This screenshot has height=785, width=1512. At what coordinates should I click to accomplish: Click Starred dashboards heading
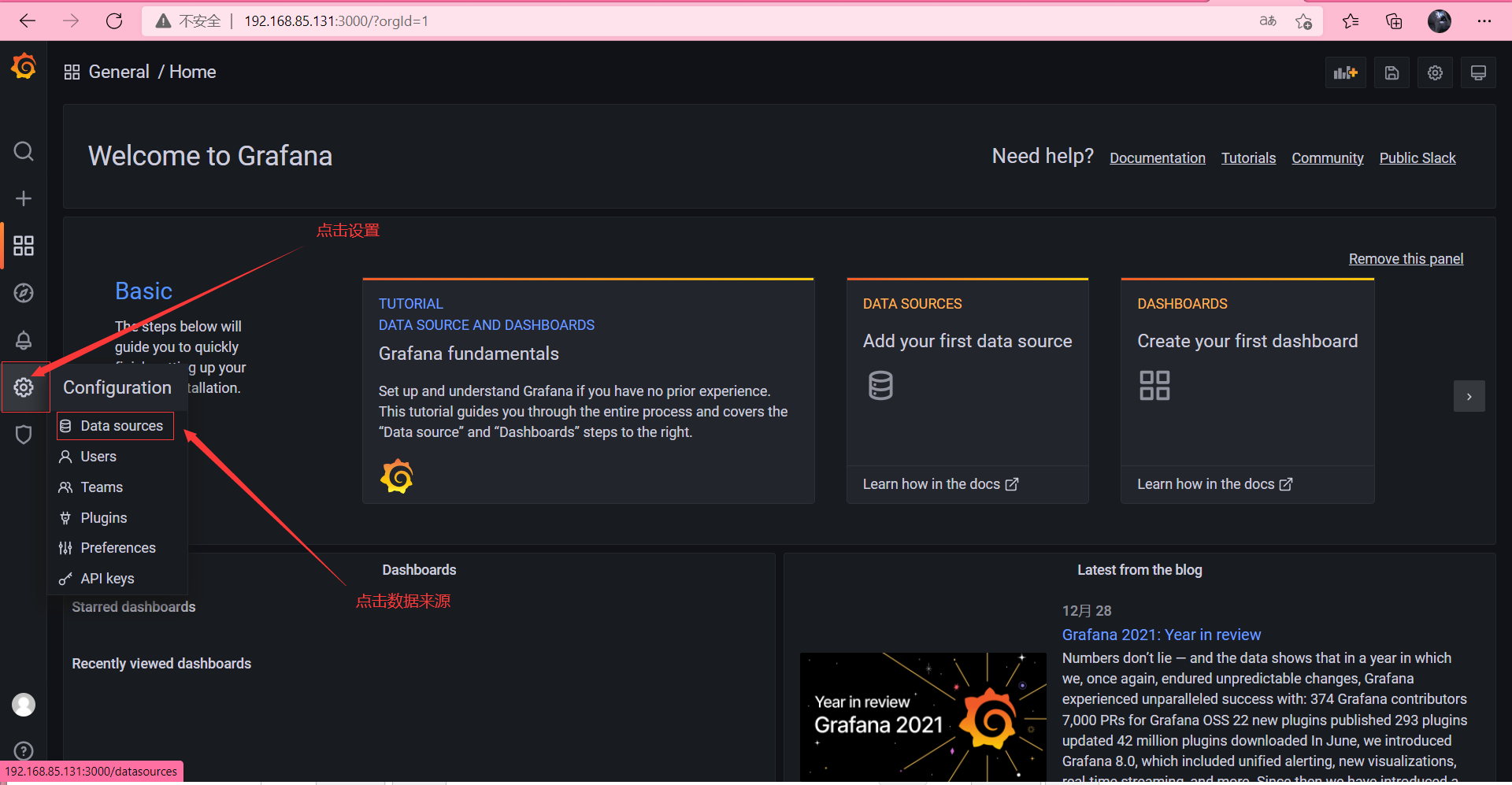point(134,607)
